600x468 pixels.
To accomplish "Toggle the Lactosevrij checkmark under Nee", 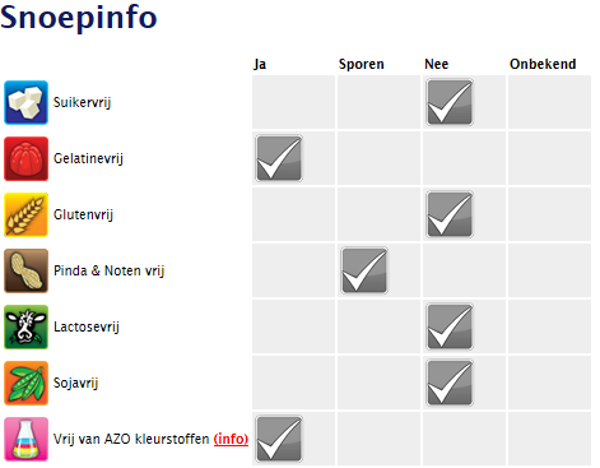I will coord(450,326).
